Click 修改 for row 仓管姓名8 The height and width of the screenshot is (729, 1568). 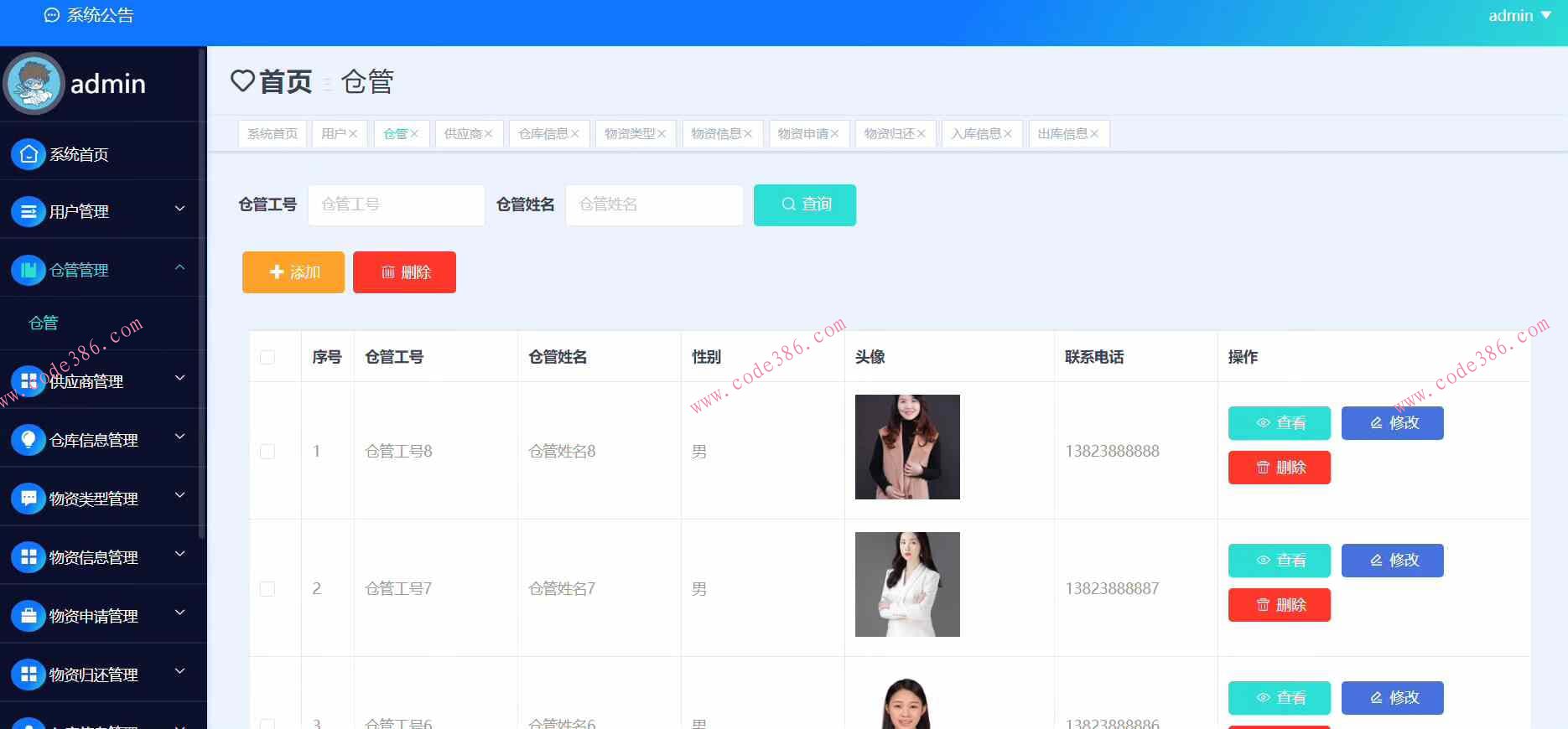pos(1393,423)
